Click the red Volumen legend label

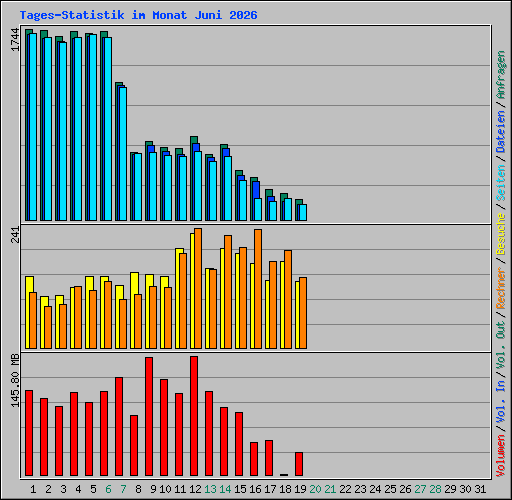pos(501,455)
